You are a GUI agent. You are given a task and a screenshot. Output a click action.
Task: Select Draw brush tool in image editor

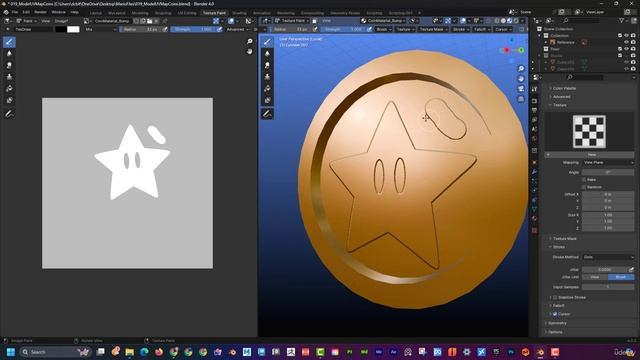coord(9,42)
